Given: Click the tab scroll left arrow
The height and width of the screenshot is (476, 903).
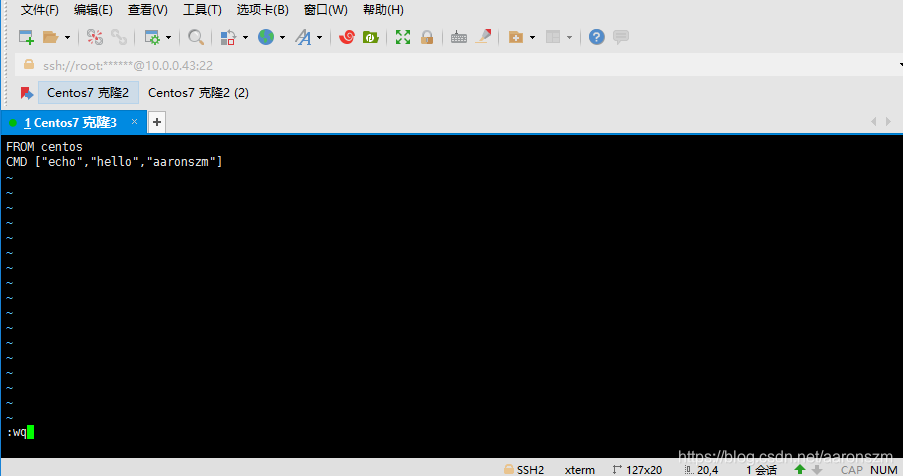Looking at the screenshot, I should [x=874, y=121].
